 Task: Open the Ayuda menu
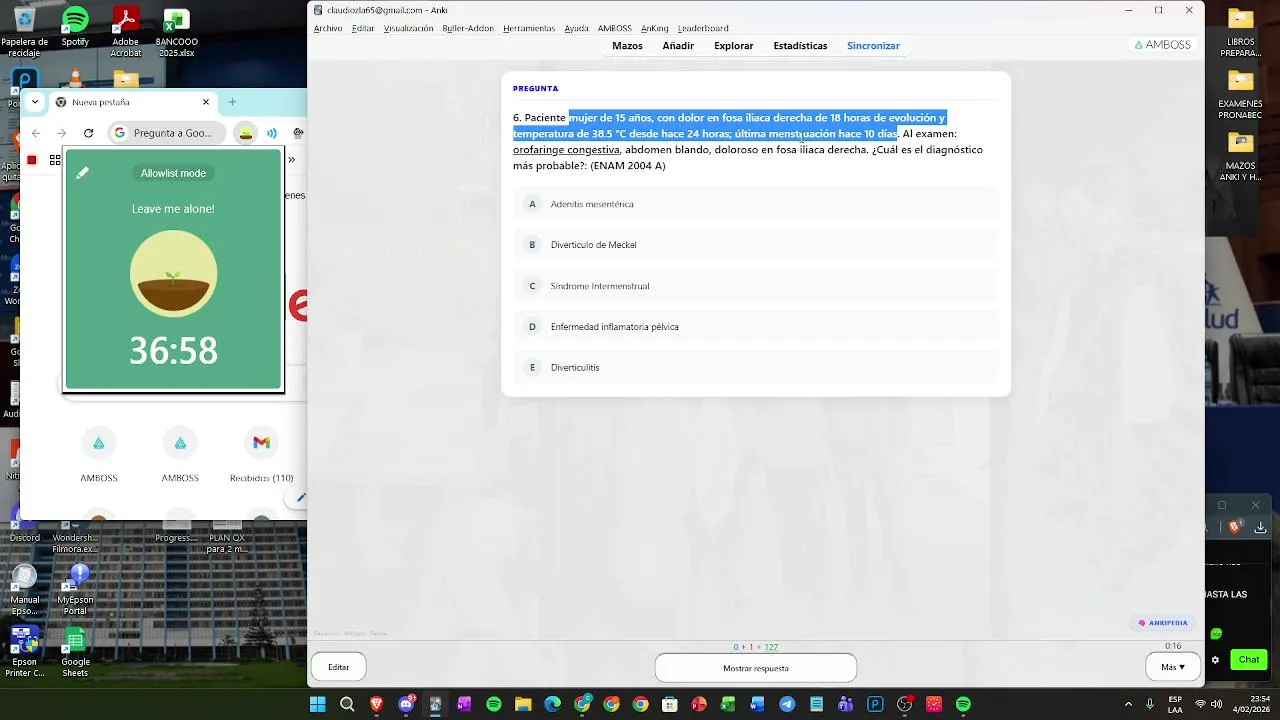pyautogui.click(x=576, y=28)
